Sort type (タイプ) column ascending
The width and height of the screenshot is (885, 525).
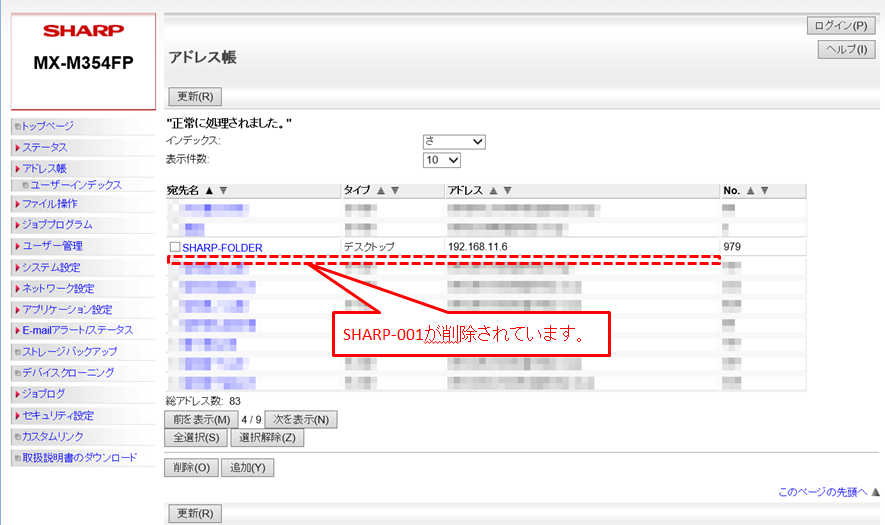[381, 191]
